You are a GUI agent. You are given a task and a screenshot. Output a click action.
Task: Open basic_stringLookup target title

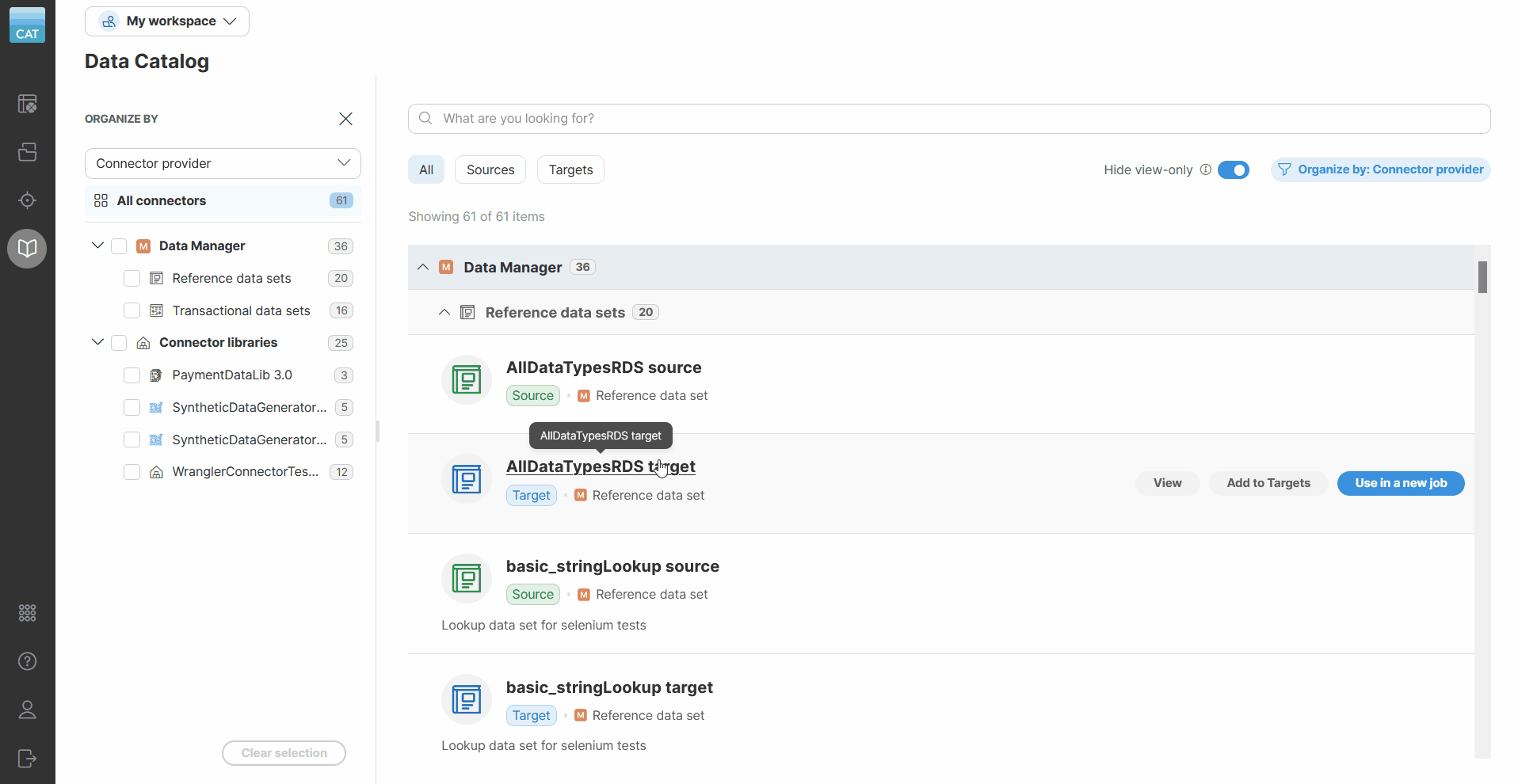609,687
